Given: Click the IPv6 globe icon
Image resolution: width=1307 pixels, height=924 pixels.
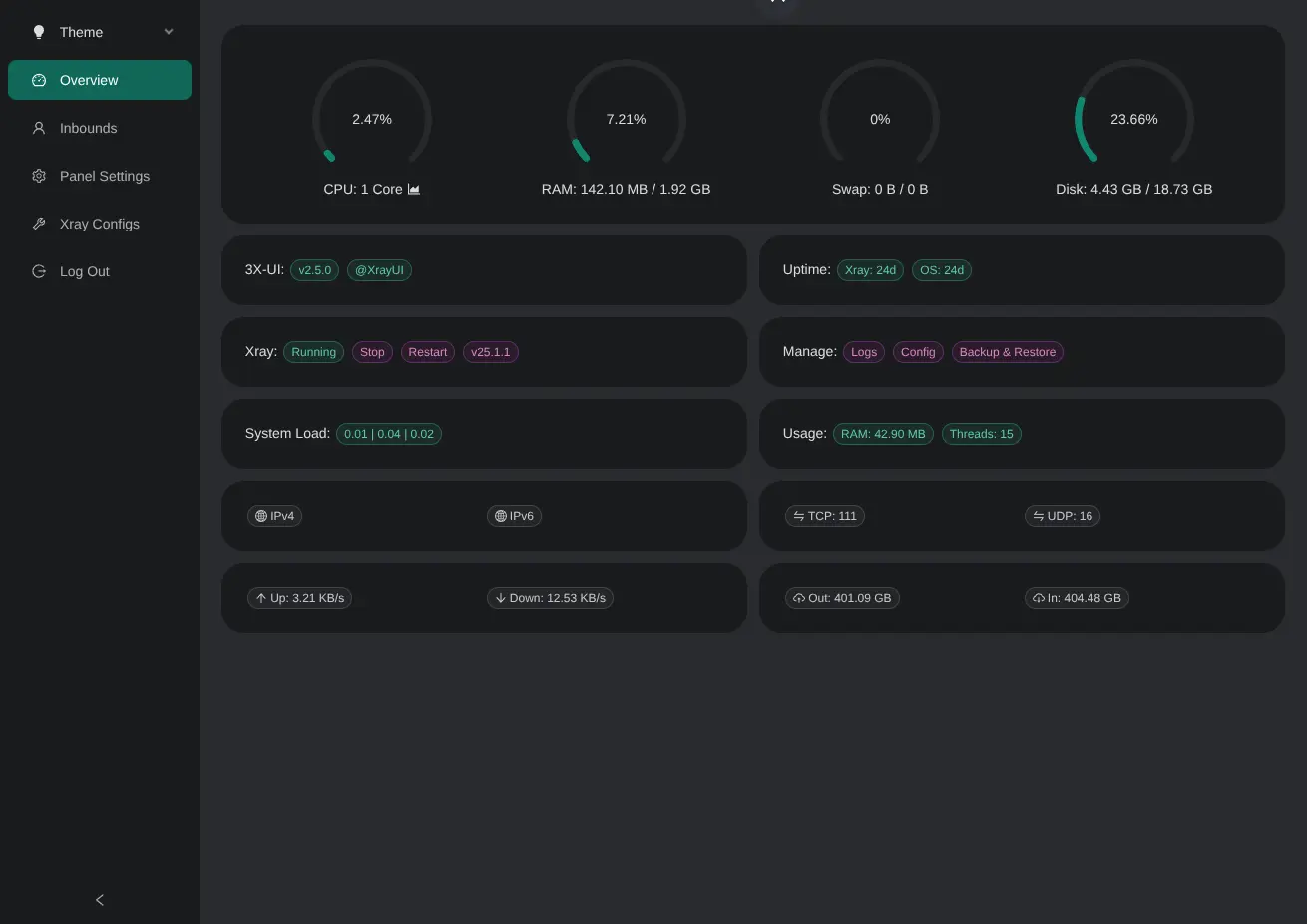Looking at the screenshot, I should 500,516.
